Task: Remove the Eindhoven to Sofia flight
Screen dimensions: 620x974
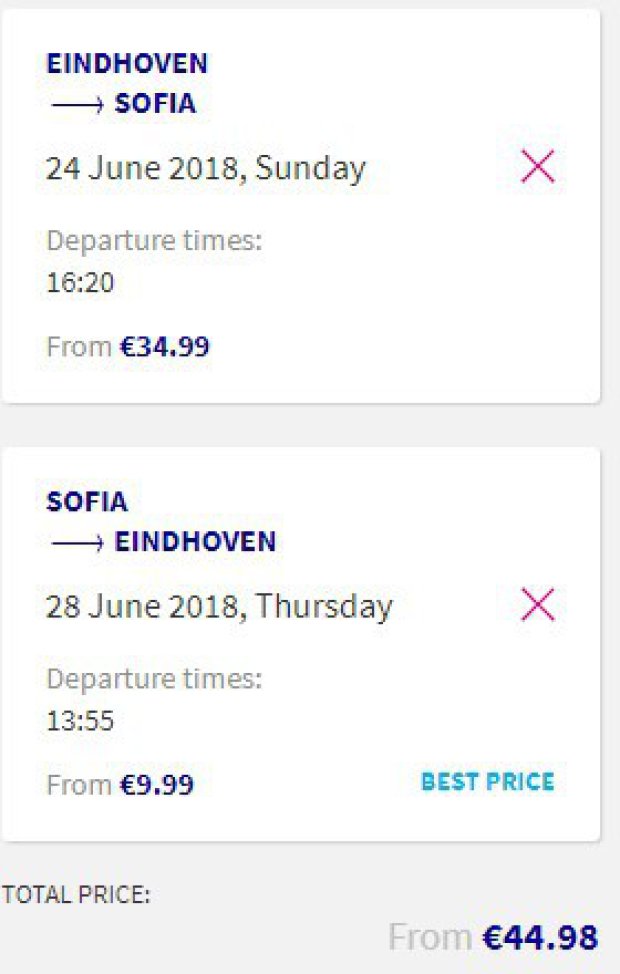Action: [538, 167]
